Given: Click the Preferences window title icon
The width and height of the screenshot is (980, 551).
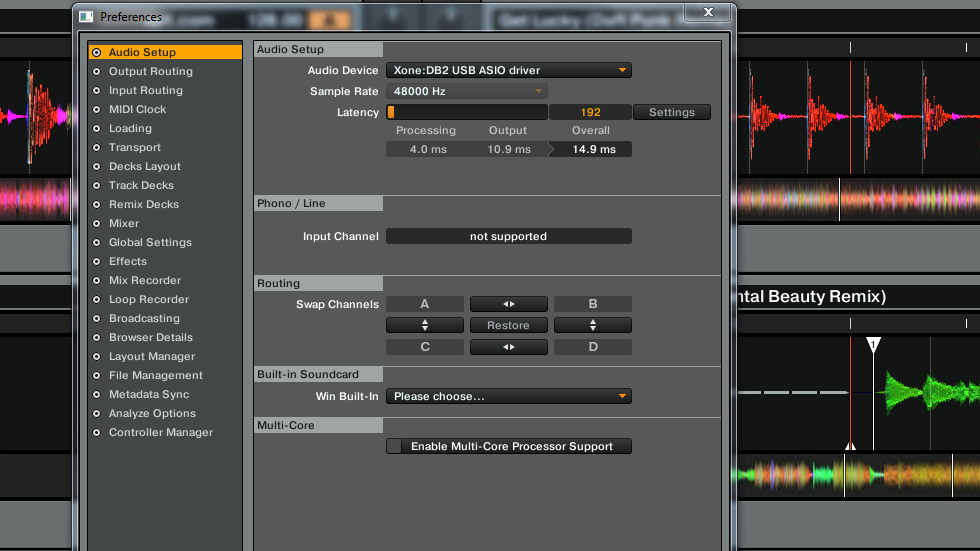Looking at the screenshot, I should coord(86,17).
